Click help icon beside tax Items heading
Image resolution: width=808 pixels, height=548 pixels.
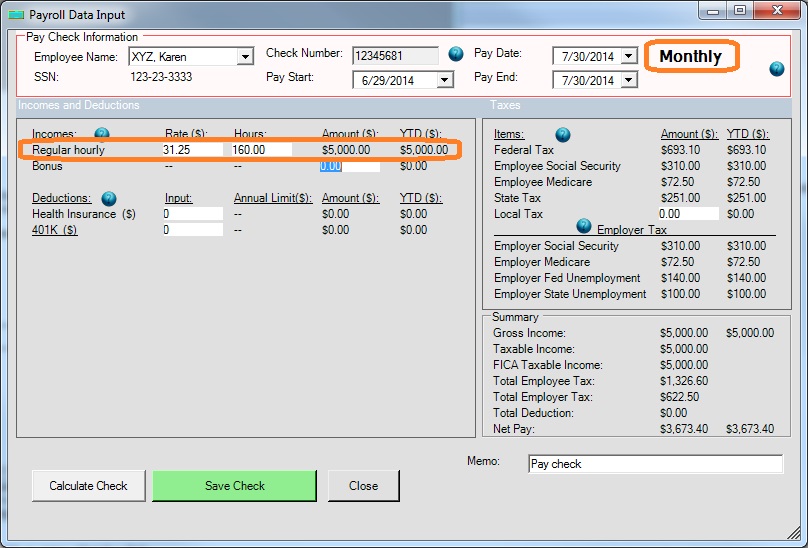tap(562, 134)
